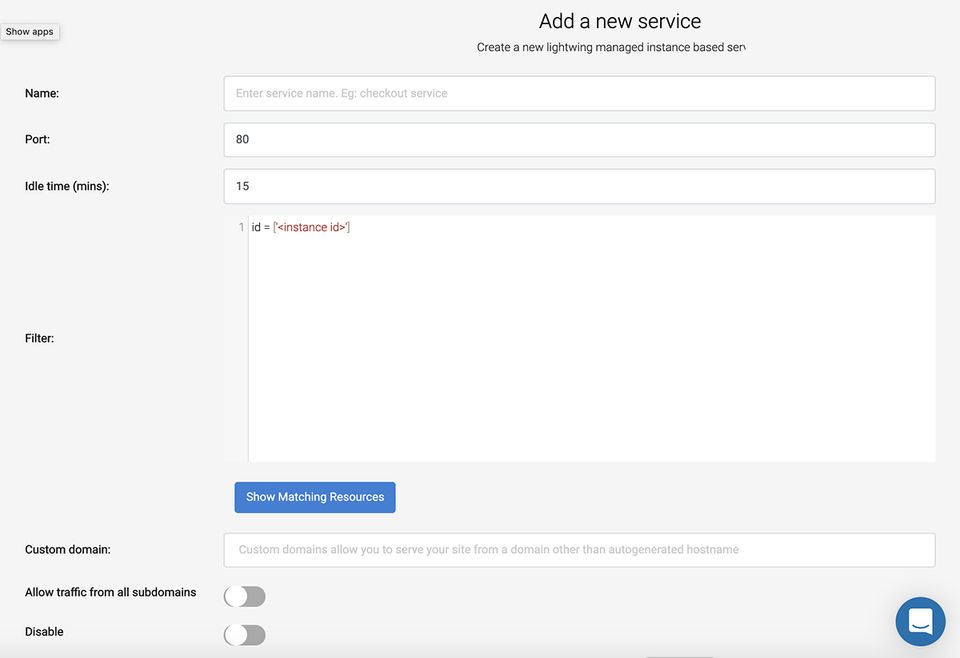The image size is (960, 658).
Task: Click the 'Add a new service' heading
Action: [x=620, y=21]
